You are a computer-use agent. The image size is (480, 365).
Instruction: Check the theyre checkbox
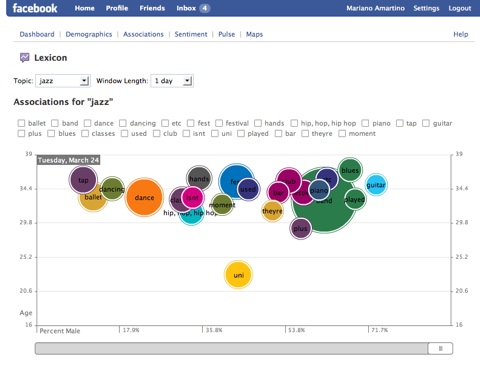coord(305,134)
